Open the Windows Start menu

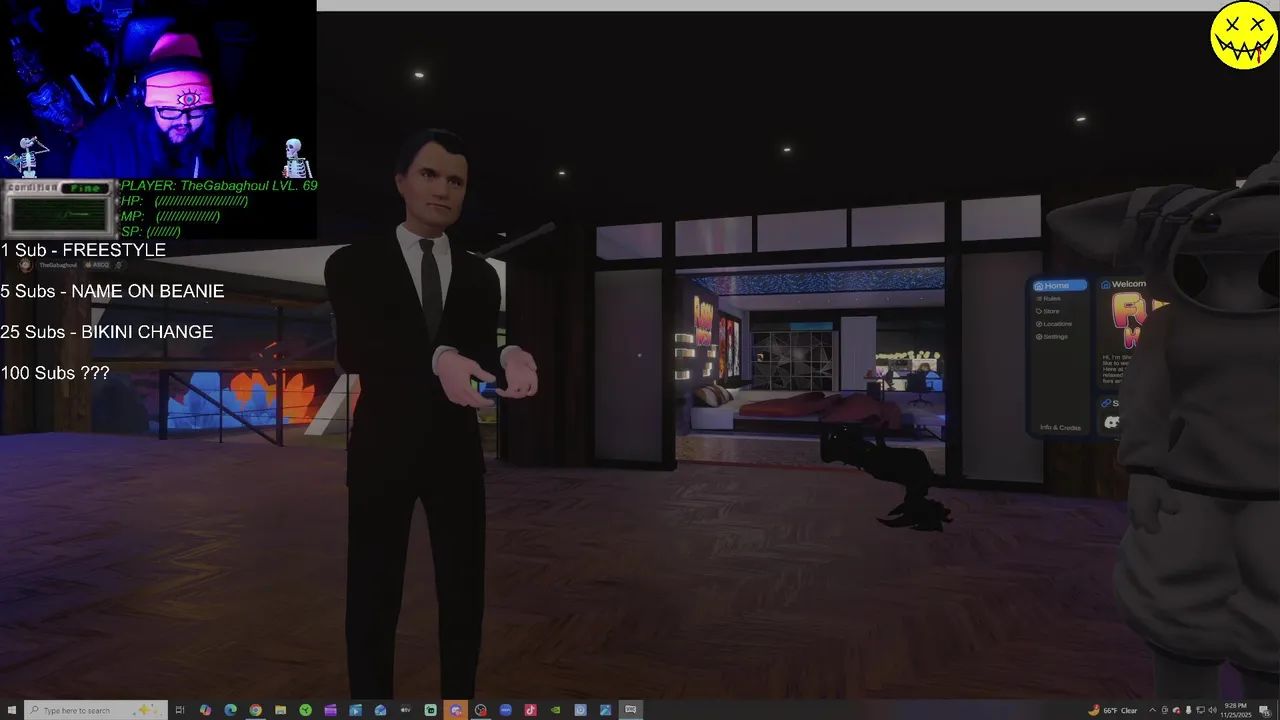pyautogui.click(x=12, y=710)
